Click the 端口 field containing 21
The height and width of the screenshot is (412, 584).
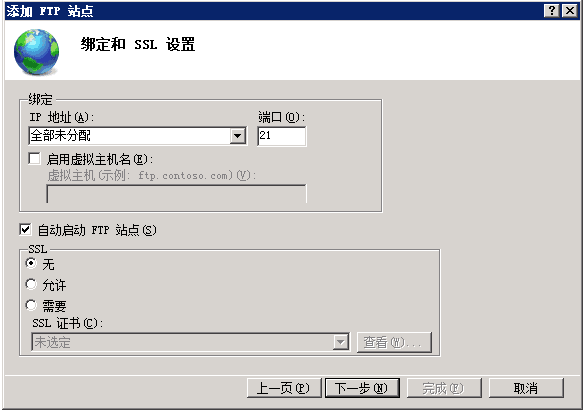pos(282,136)
